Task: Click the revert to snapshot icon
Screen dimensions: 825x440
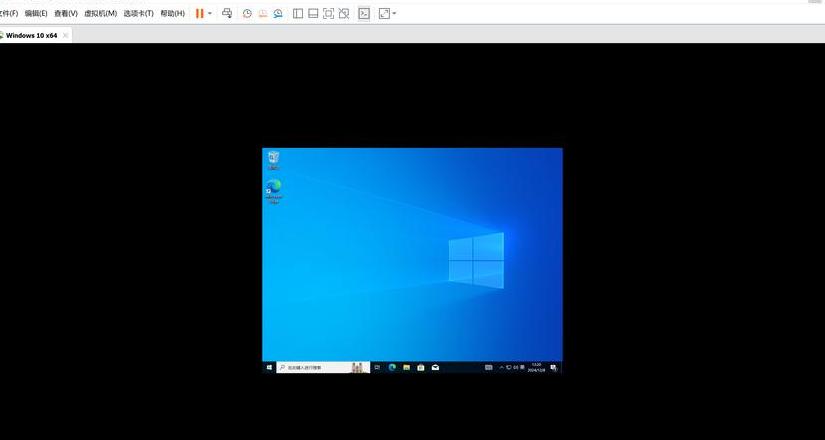Action: point(263,14)
